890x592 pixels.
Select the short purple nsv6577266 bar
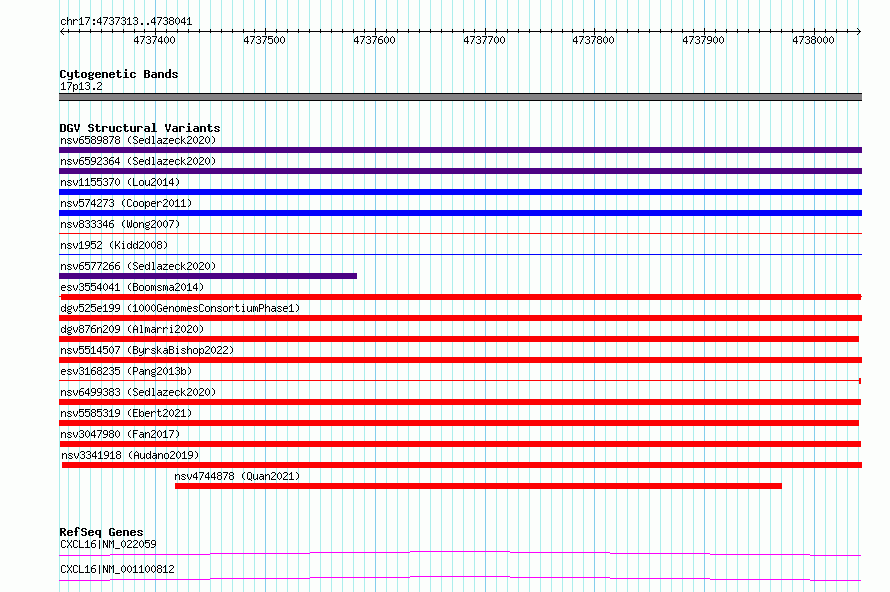(208, 276)
